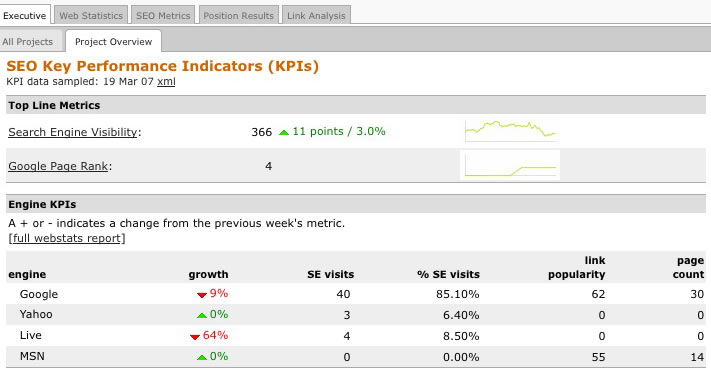Switch to the Executive tab

tap(24, 15)
